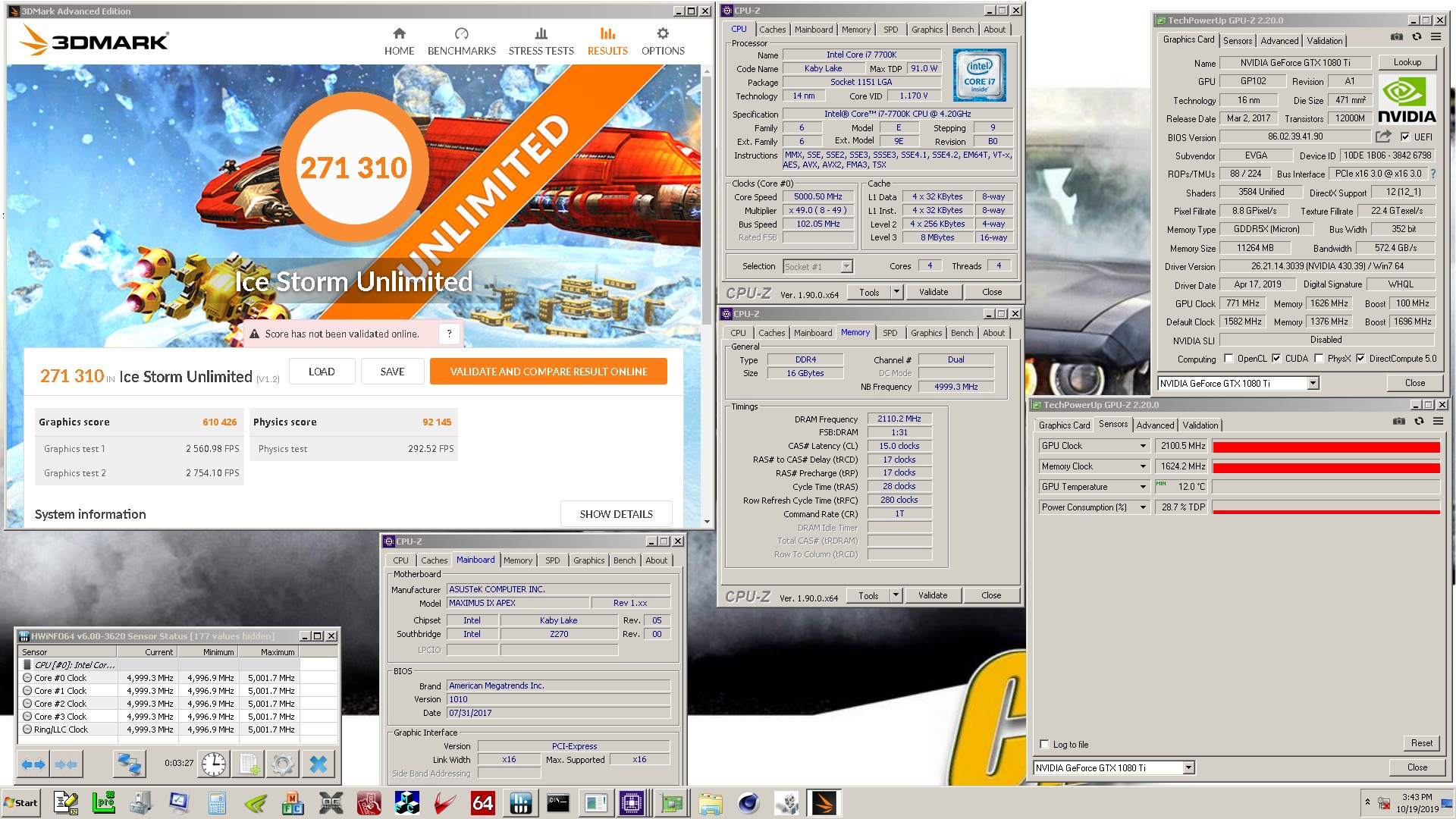Open HOME in 3DMark navigation
The width and height of the screenshot is (1456, 819).
[x=399, y=42]
